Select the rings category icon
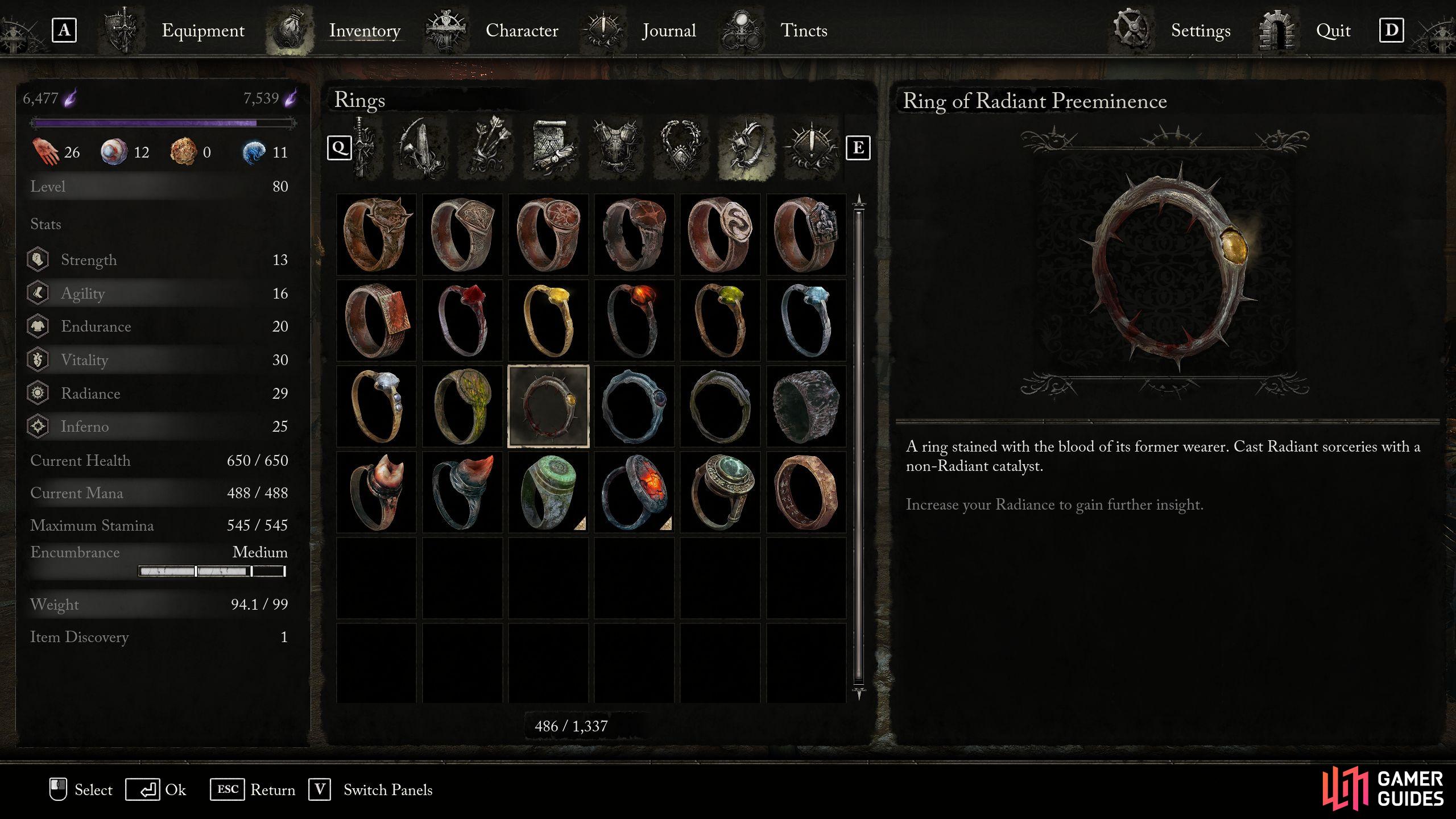This screenshot has height=819, width=1456. [746, 147]
